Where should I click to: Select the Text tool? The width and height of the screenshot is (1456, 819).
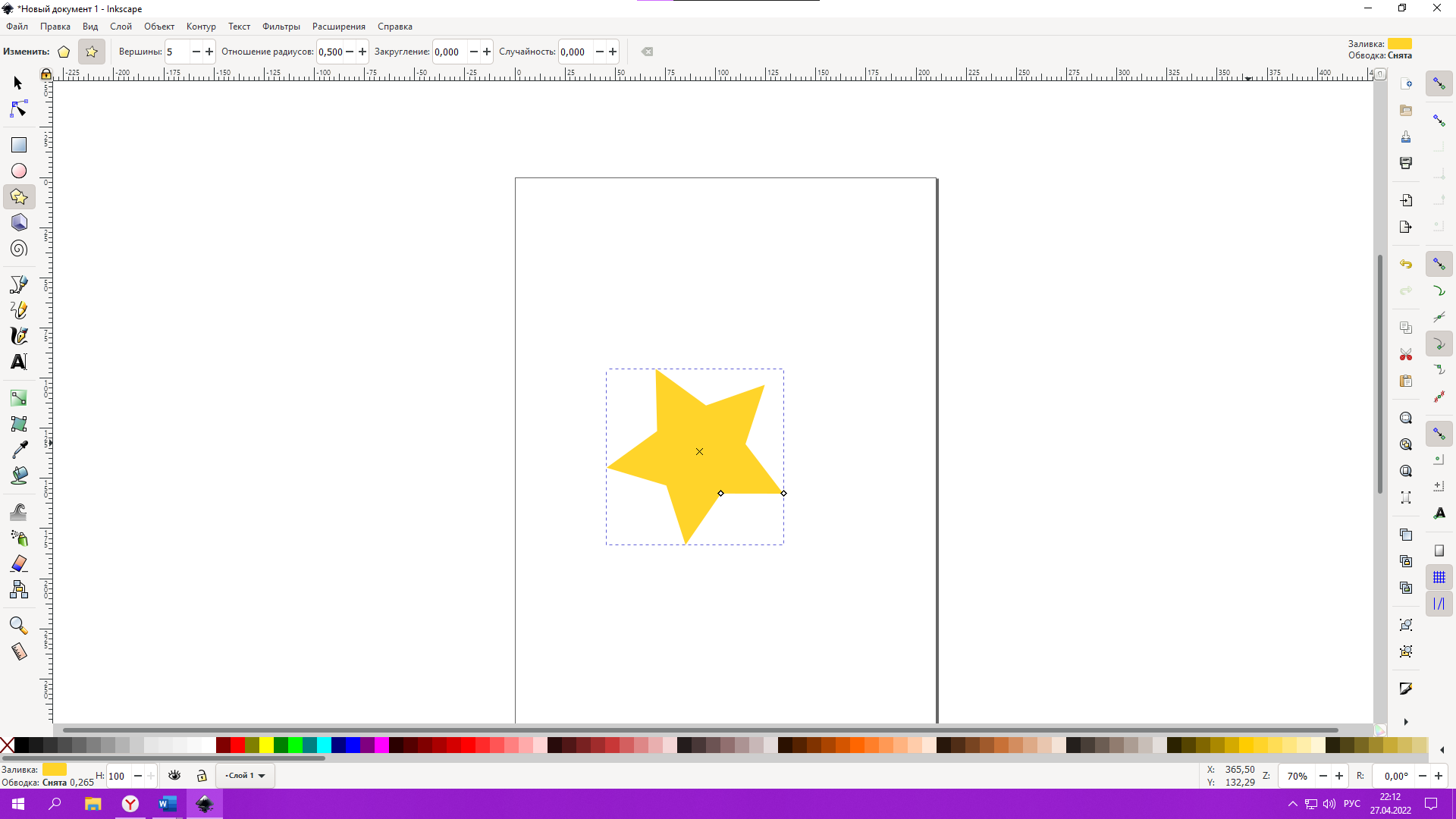(18, 362)
